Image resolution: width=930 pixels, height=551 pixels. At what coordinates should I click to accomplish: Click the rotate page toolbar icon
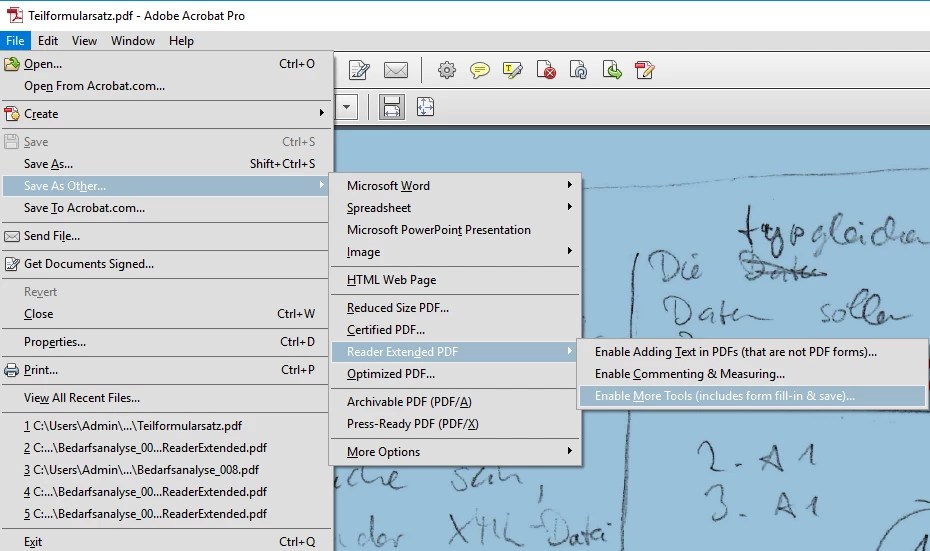tap(578, 71)
